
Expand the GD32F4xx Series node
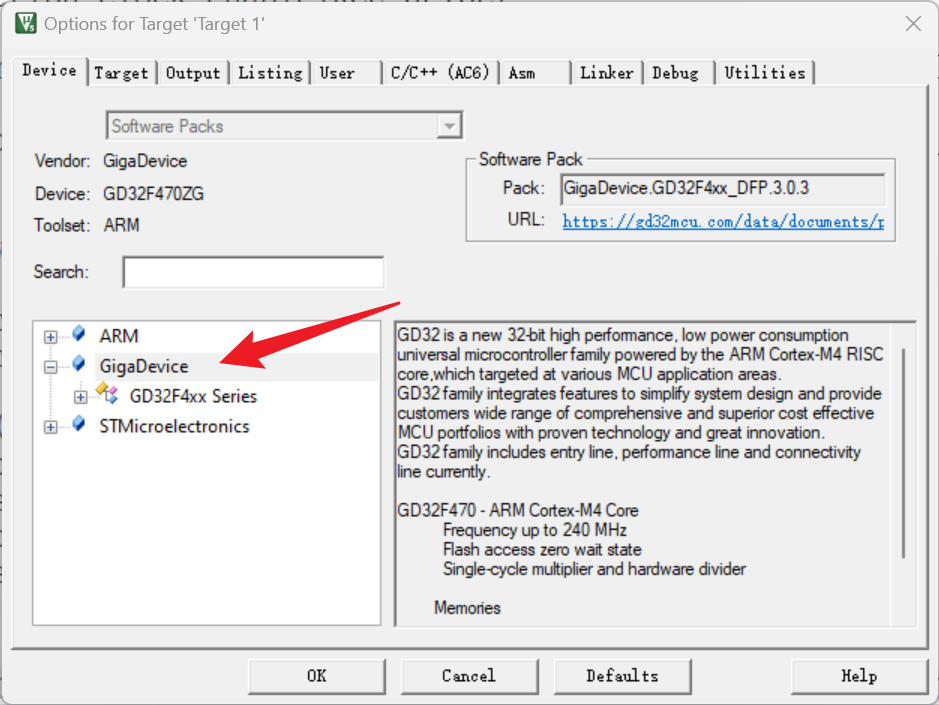(80, 397)
